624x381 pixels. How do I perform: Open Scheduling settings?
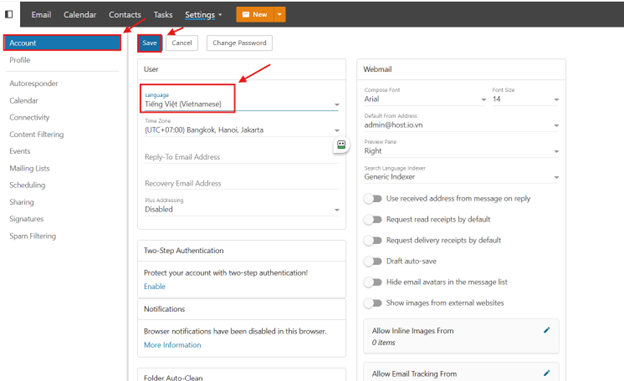pyautogui.click(x=27, y=185)
